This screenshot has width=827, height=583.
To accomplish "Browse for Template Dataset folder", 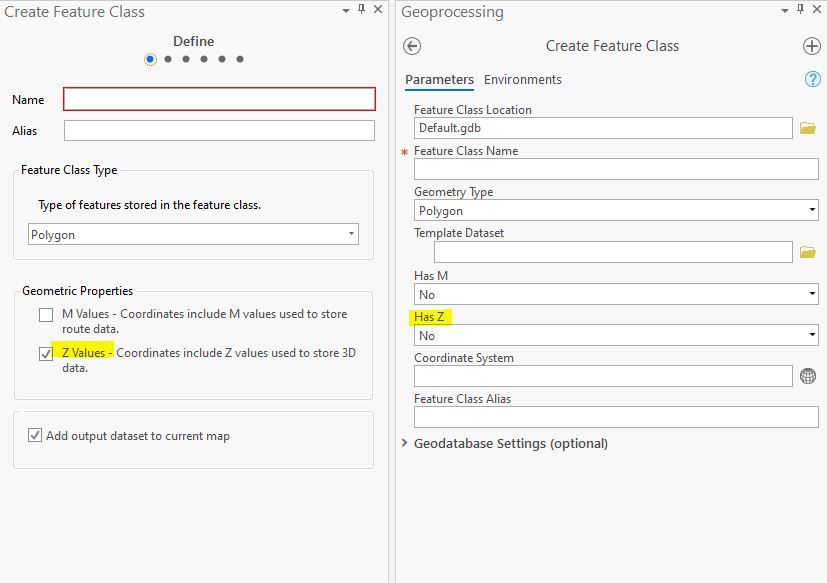I will point(808,252).
